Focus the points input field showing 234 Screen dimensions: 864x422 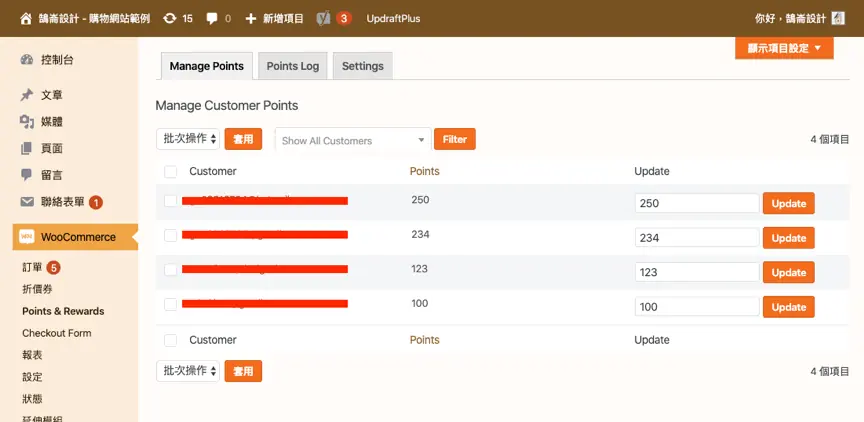697,238
